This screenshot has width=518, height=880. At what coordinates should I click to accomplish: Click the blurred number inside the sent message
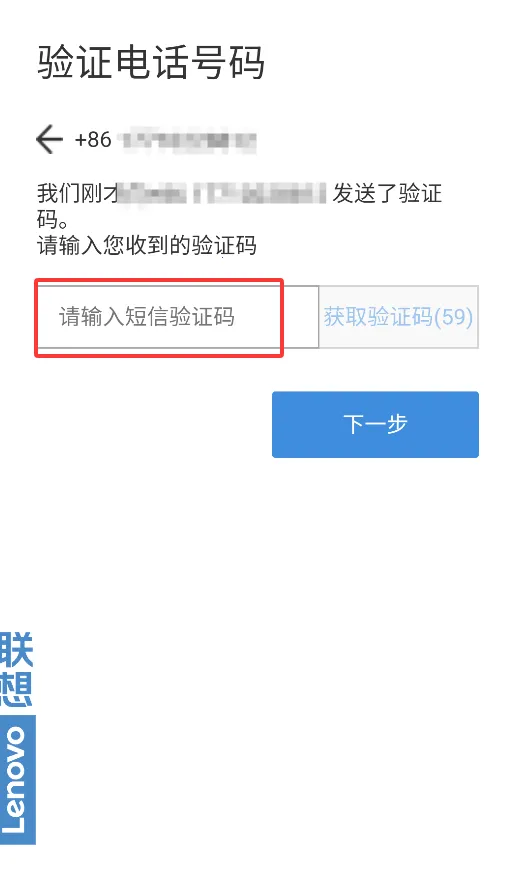(x=222, y=194)
